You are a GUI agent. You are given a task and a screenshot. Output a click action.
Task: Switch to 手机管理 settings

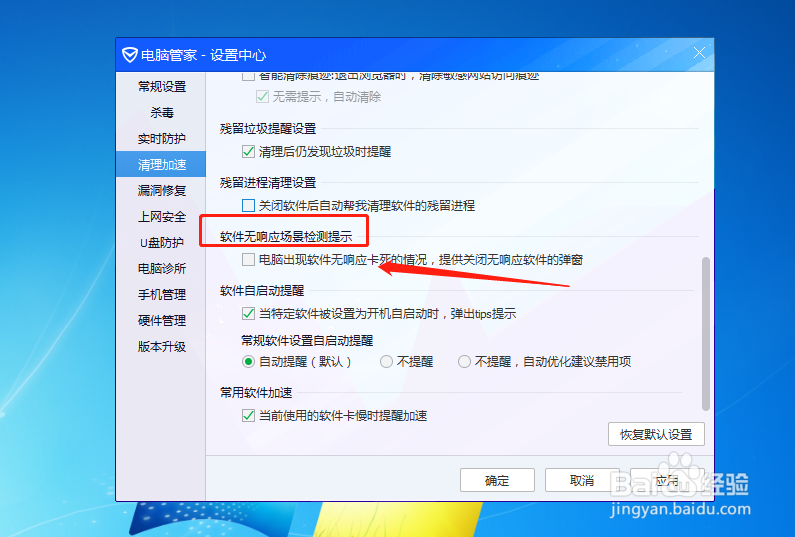click(x=162, y=295)
